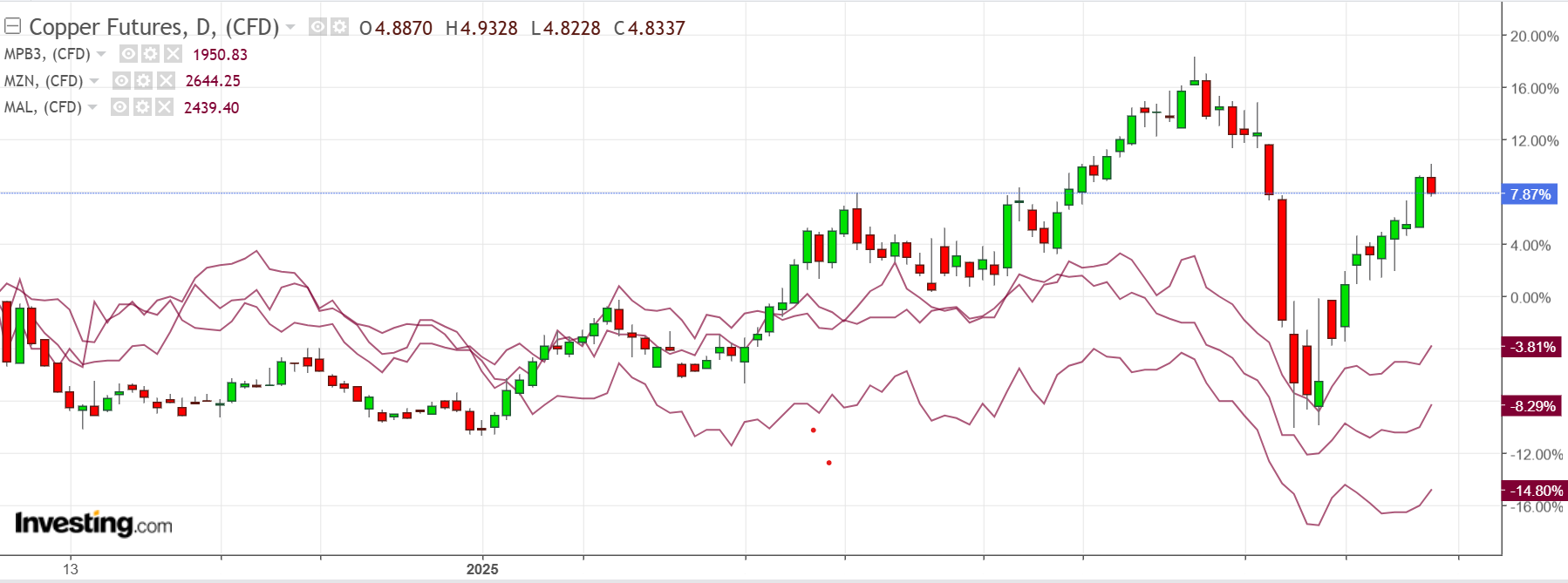1568x583 pixels.
Task: Click the MAL, (CFD) legend label
Action: 43,107
